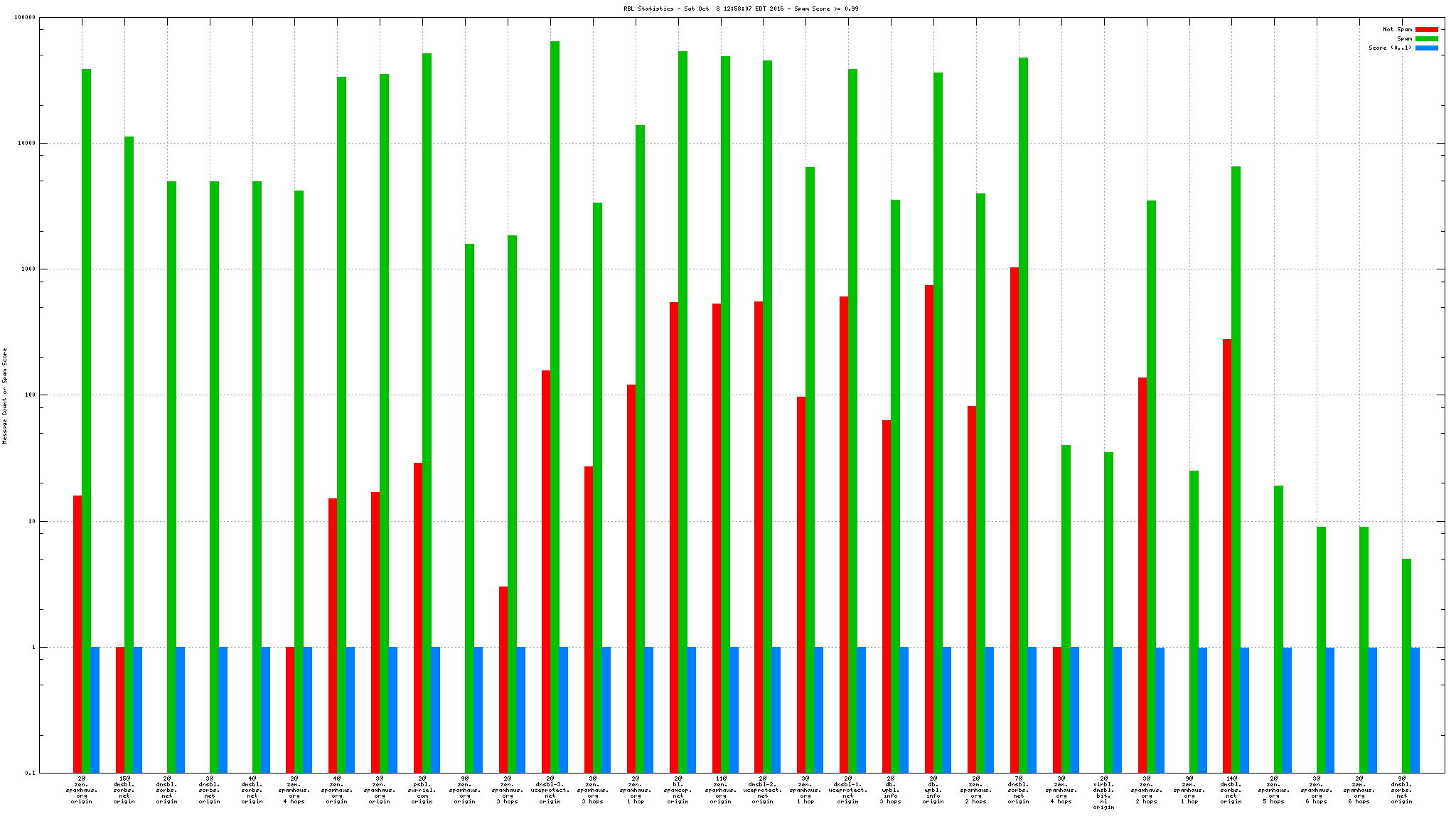Click the zen.spamhaus.org 5 hops label
The height and width of the screenshot is (819, 1456).
[1273, 790]
